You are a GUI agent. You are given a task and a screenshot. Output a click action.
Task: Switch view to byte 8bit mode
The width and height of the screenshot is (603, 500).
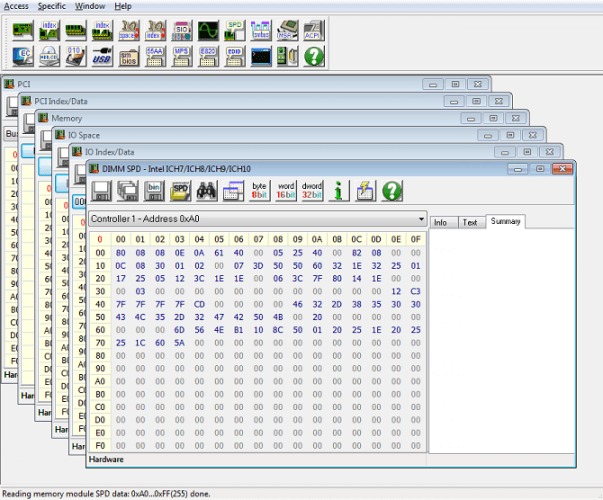point(259,190)
